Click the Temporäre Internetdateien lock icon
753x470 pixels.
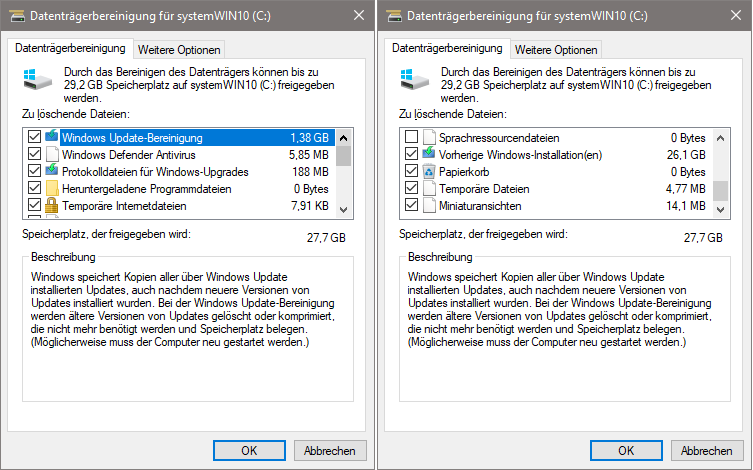click(x=51, y=206)
